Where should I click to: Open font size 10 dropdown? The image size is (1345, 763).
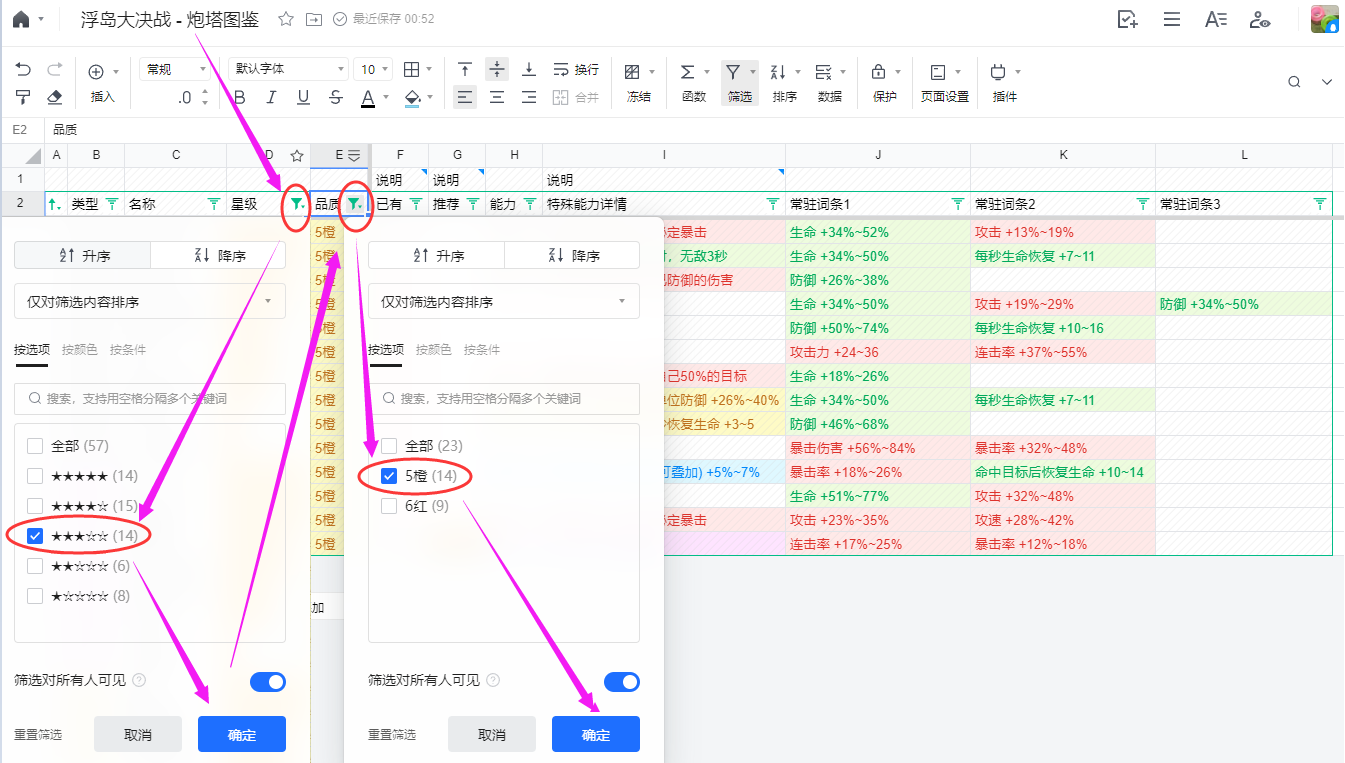click(x=373, y=69)
